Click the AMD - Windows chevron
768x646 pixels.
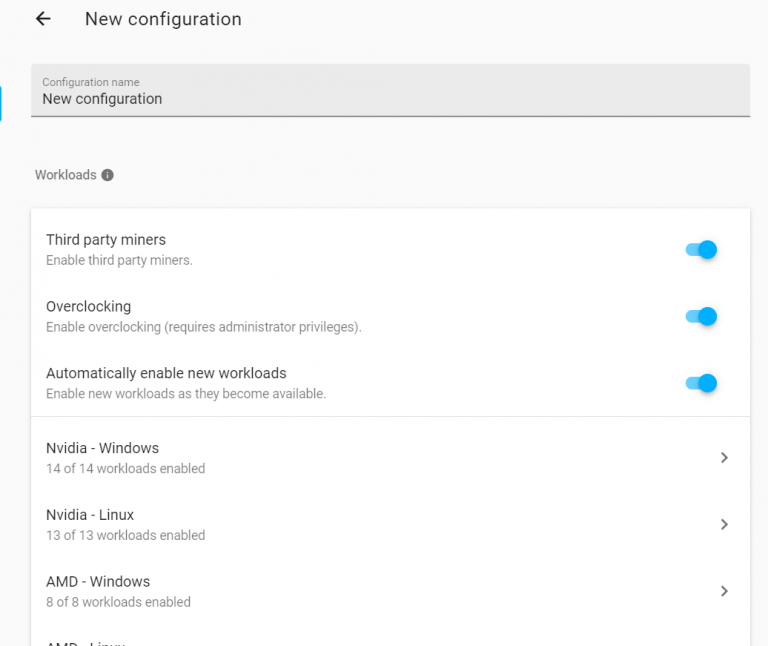[x=724, y=591]
